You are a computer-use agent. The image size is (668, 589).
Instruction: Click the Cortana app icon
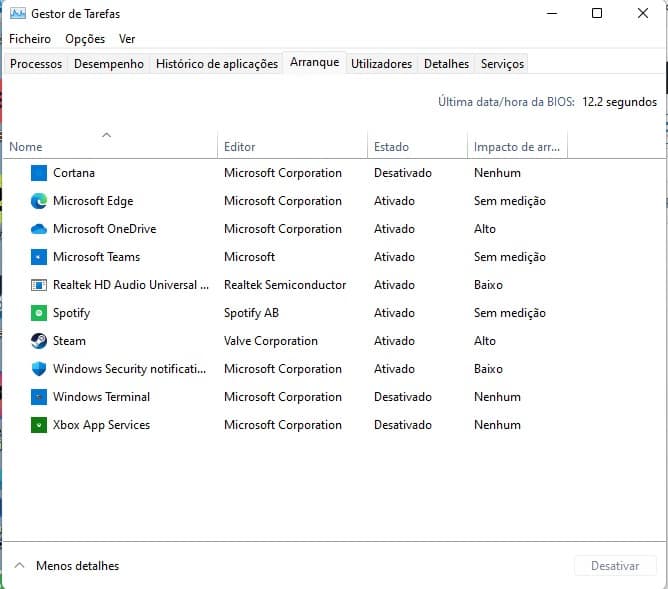click(39, 173)
